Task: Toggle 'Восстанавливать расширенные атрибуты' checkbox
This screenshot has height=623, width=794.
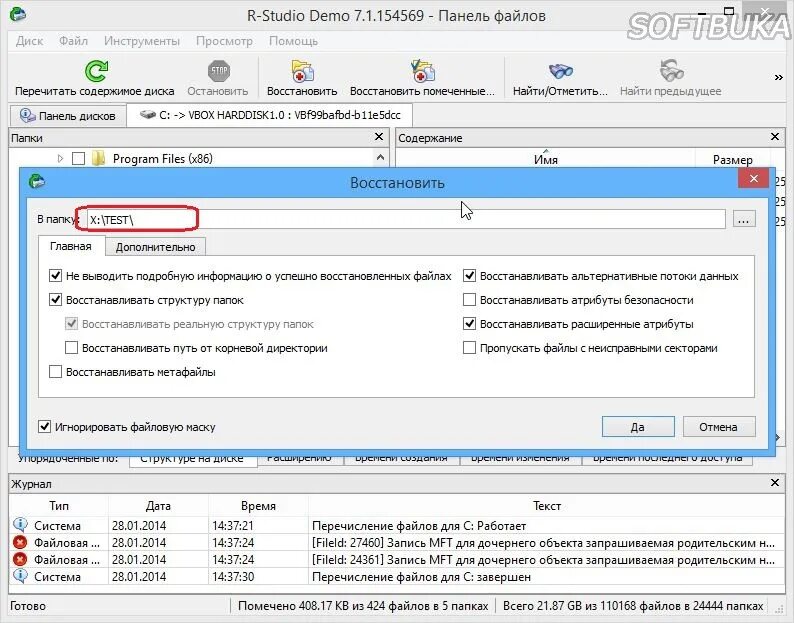Action: pos(469,324)
